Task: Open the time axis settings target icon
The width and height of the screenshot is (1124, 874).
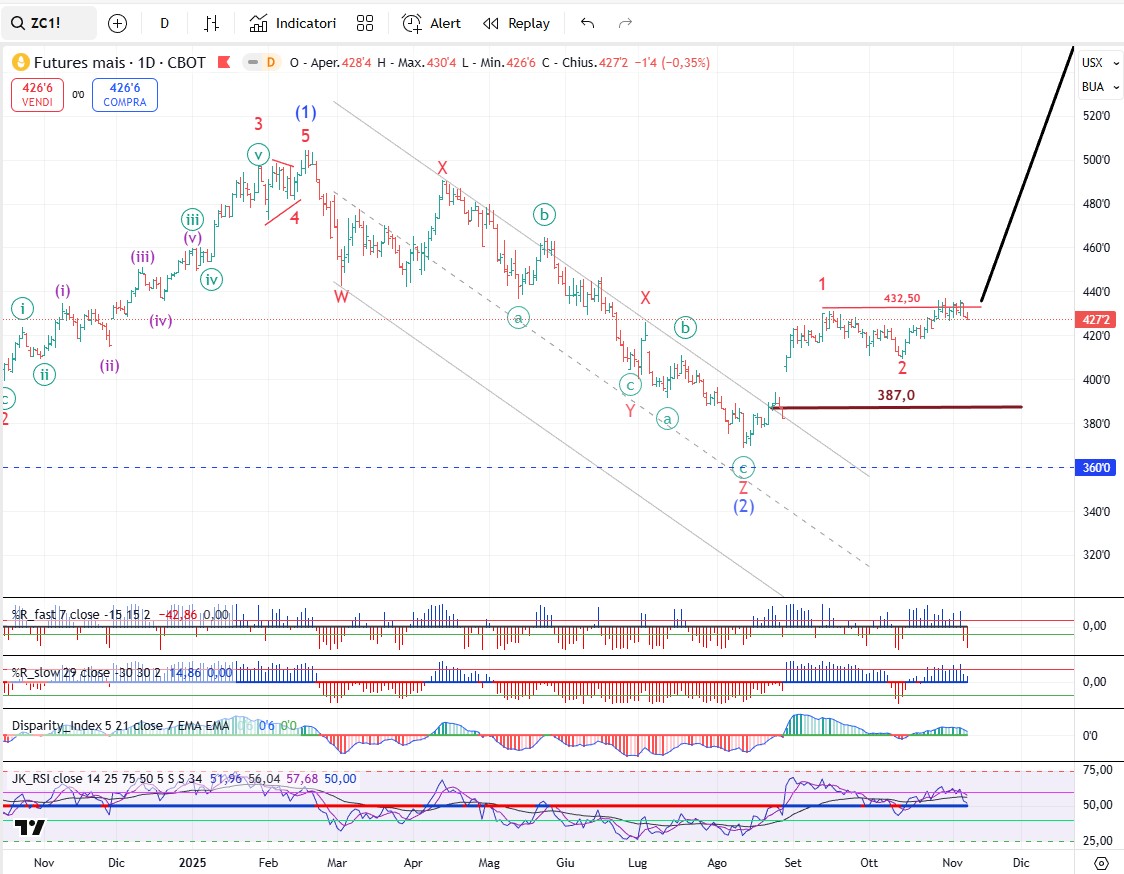Action: pyautogui.click(x=1101, y=862)
